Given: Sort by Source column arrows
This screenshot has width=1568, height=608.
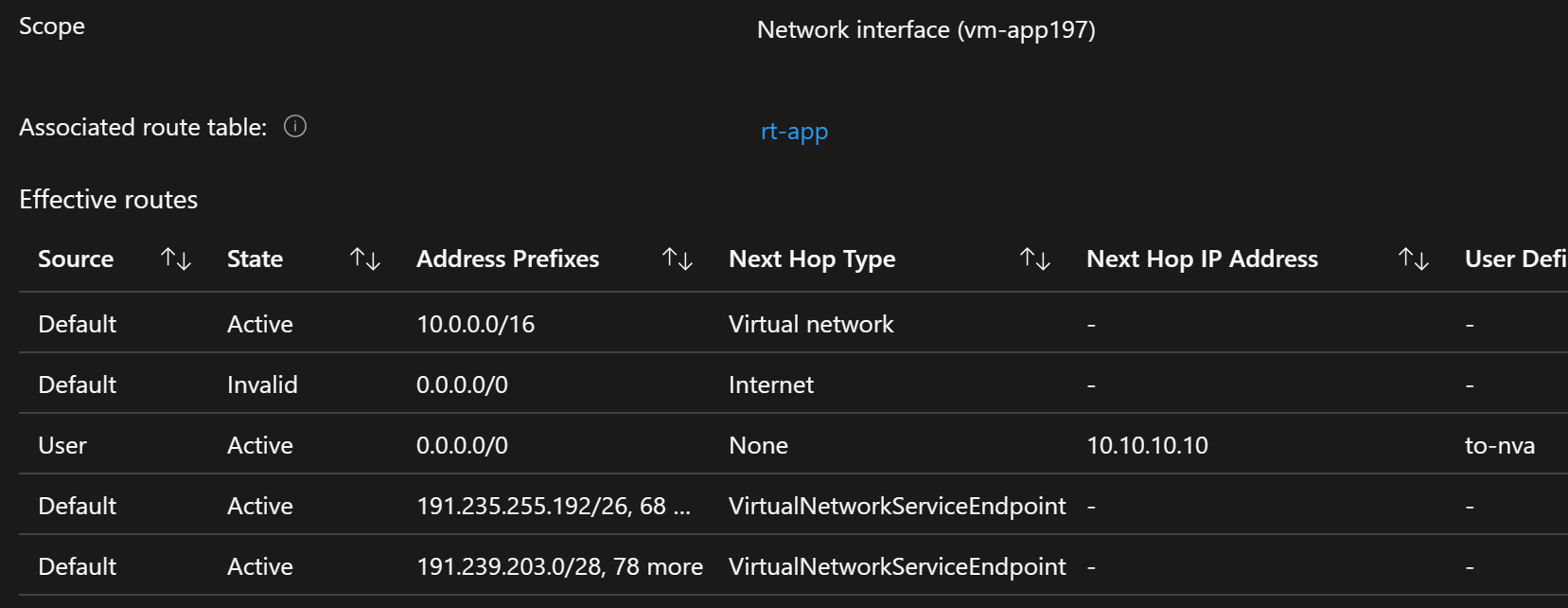Looking at the screenshot, I should coord(176,259).
